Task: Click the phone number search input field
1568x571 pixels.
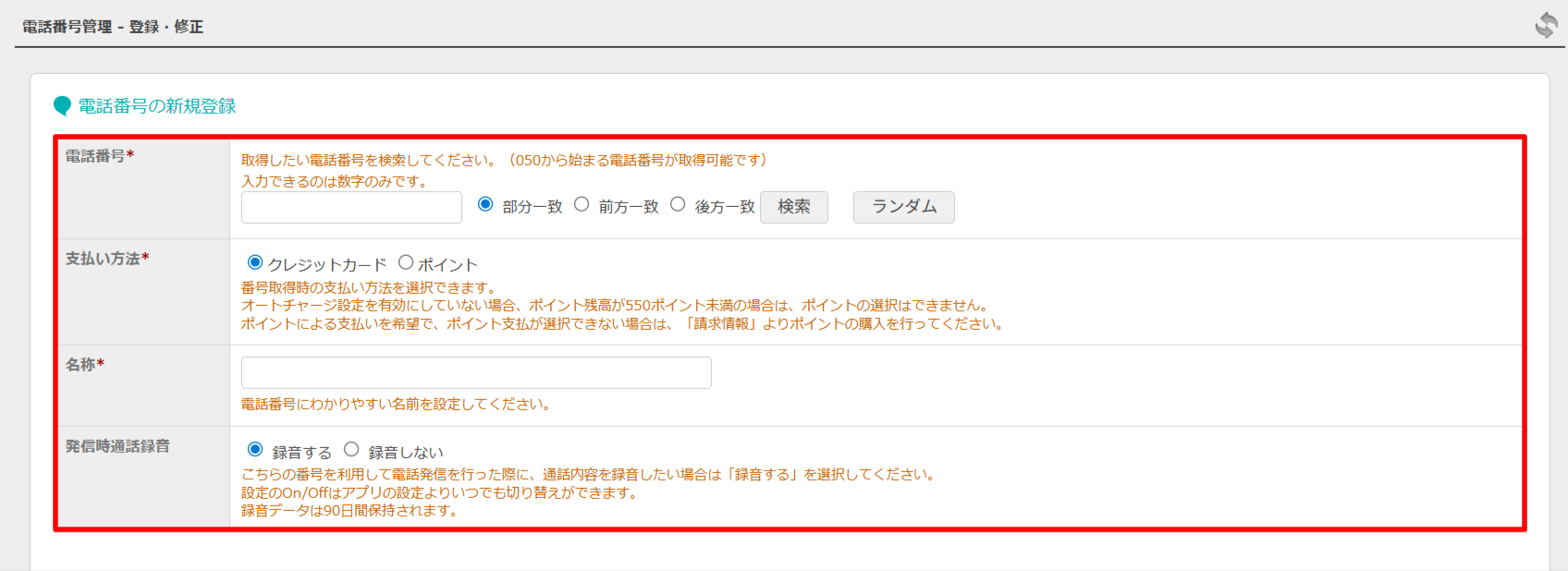Action: click(x=351, y=207)
